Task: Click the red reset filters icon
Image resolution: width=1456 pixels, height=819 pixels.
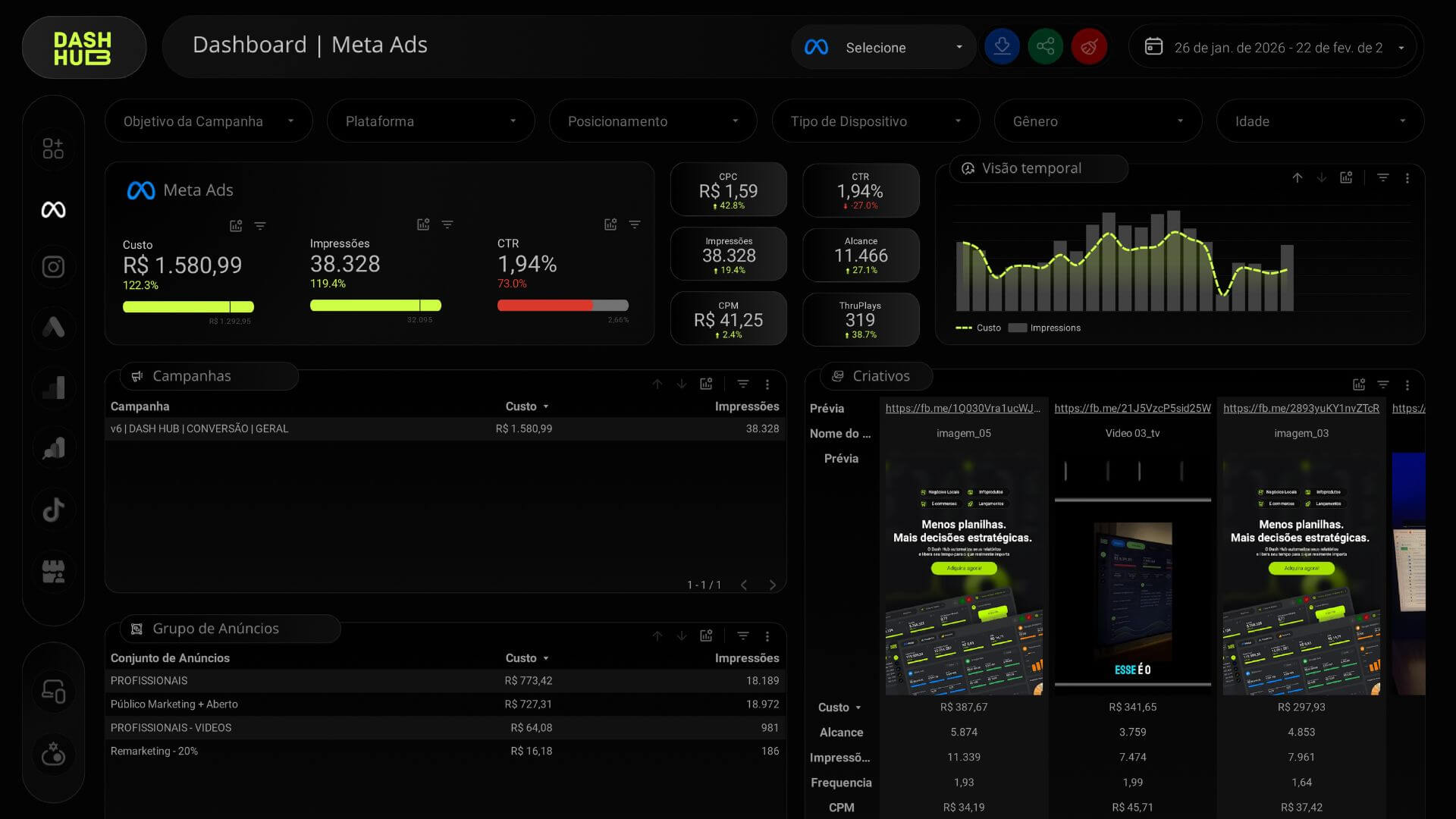Action: pyautogui.click(x=1089, y=47)
